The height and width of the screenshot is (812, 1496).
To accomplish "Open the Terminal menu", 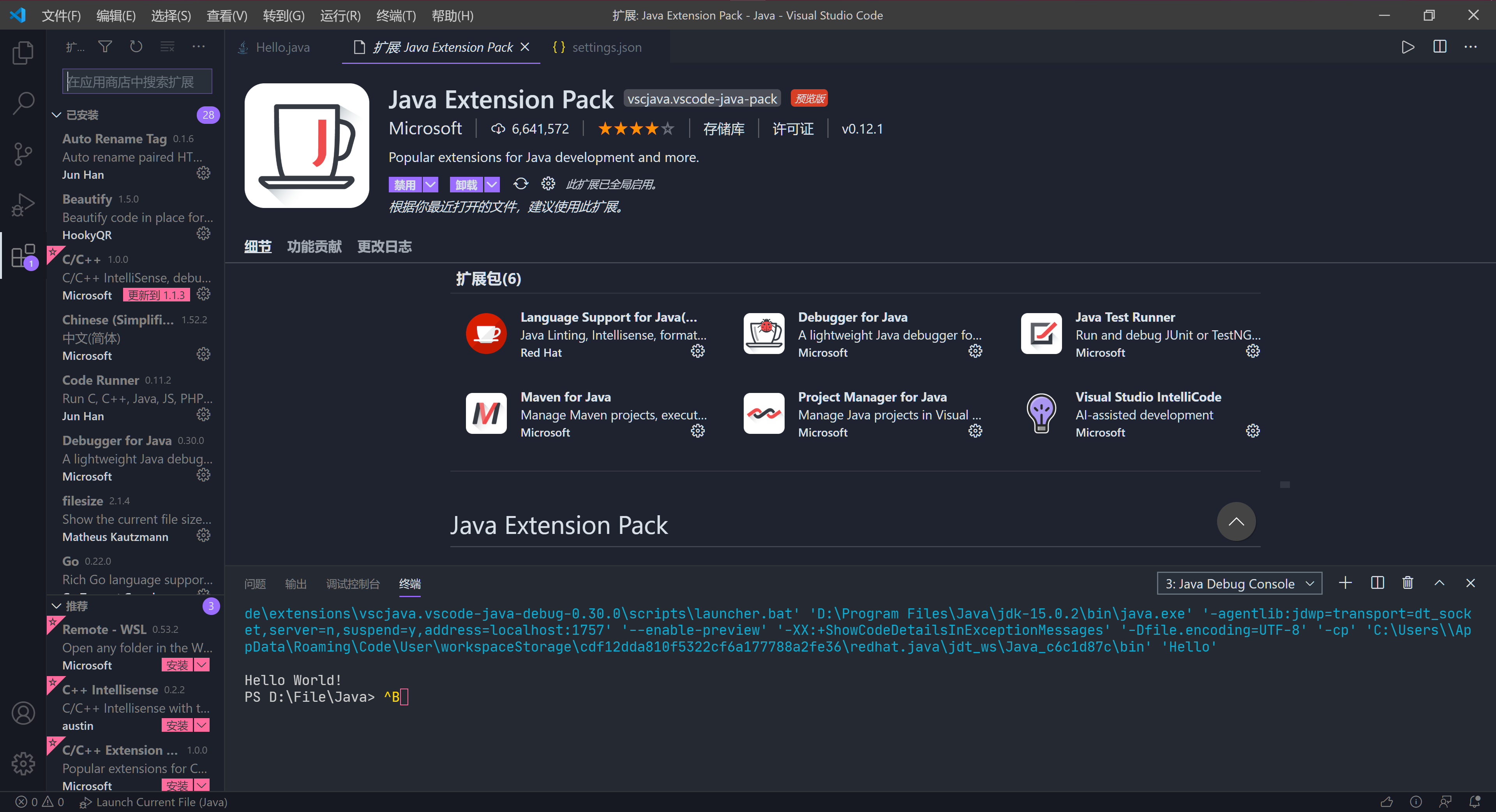I will pos(396,16).
